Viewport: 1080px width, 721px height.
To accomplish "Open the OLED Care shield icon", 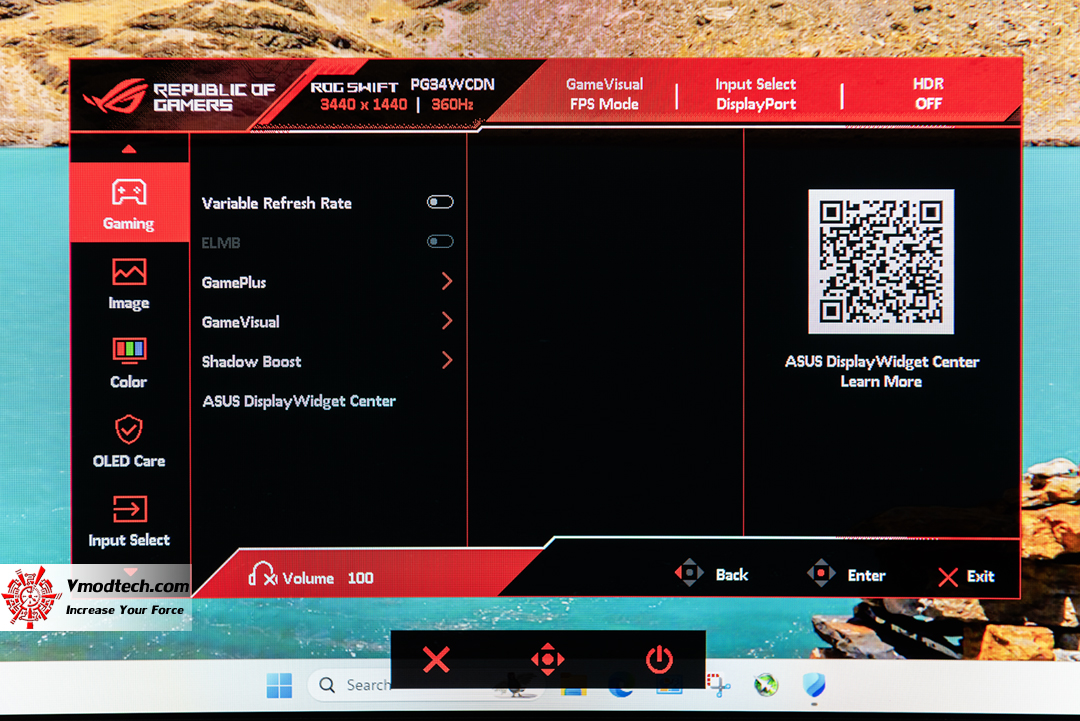I will (x=129, y=430).
